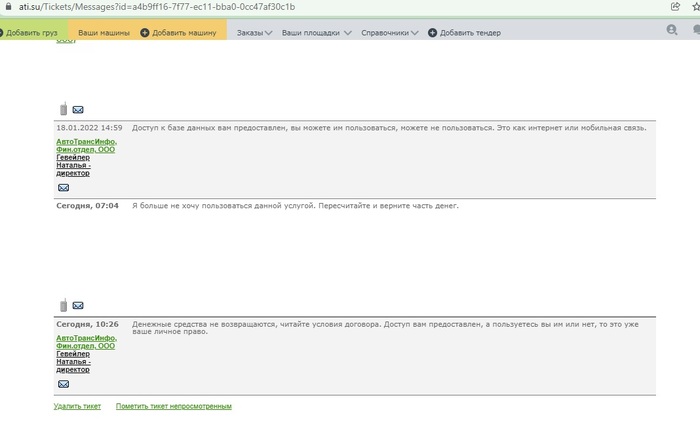The width and height of the screenshot is (700, 423).
Task: Open the Ваши машины menu item
Action: pyautogui.click(x=103, y=33)
